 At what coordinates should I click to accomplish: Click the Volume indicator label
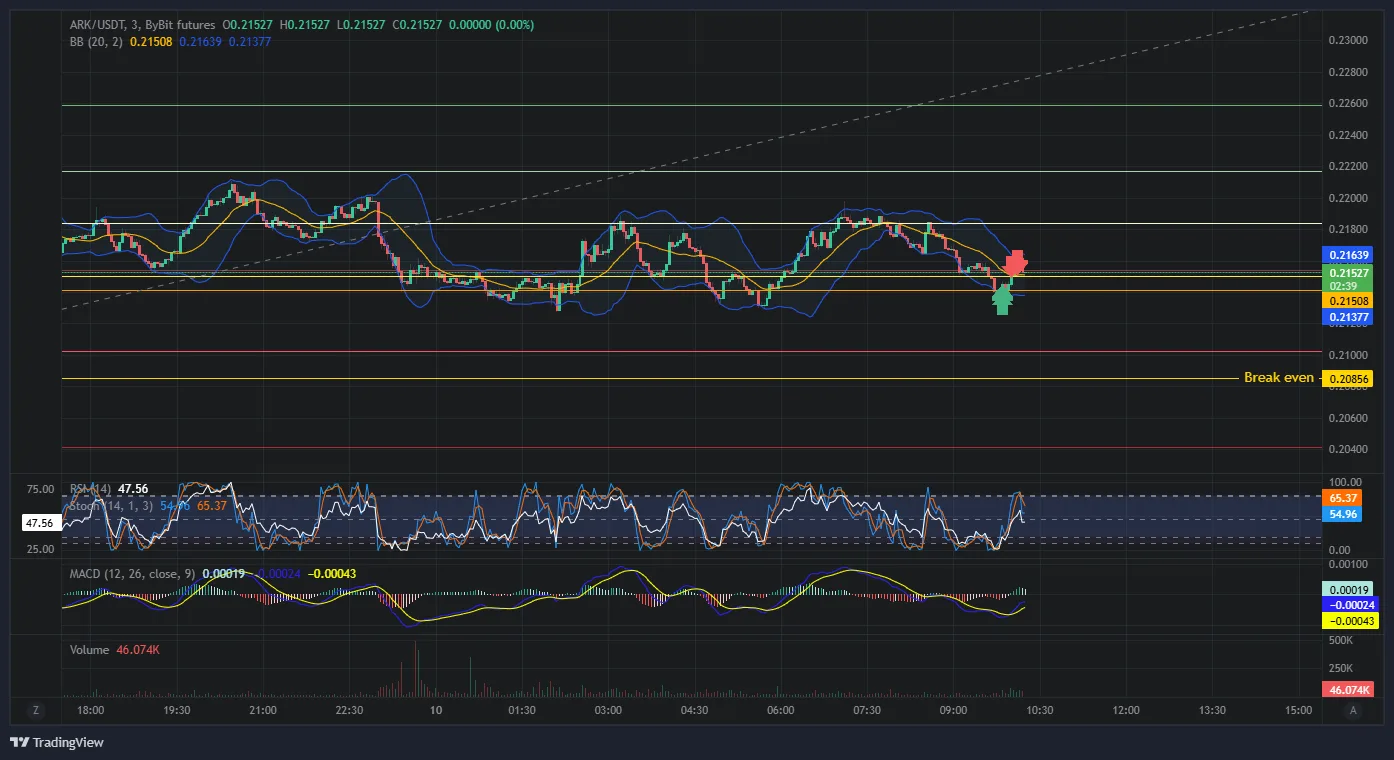point(89,650)
